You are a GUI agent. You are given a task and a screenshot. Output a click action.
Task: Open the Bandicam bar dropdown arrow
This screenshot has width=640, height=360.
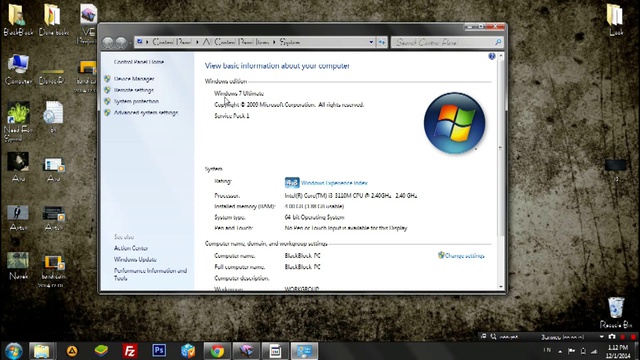(602, 337)
